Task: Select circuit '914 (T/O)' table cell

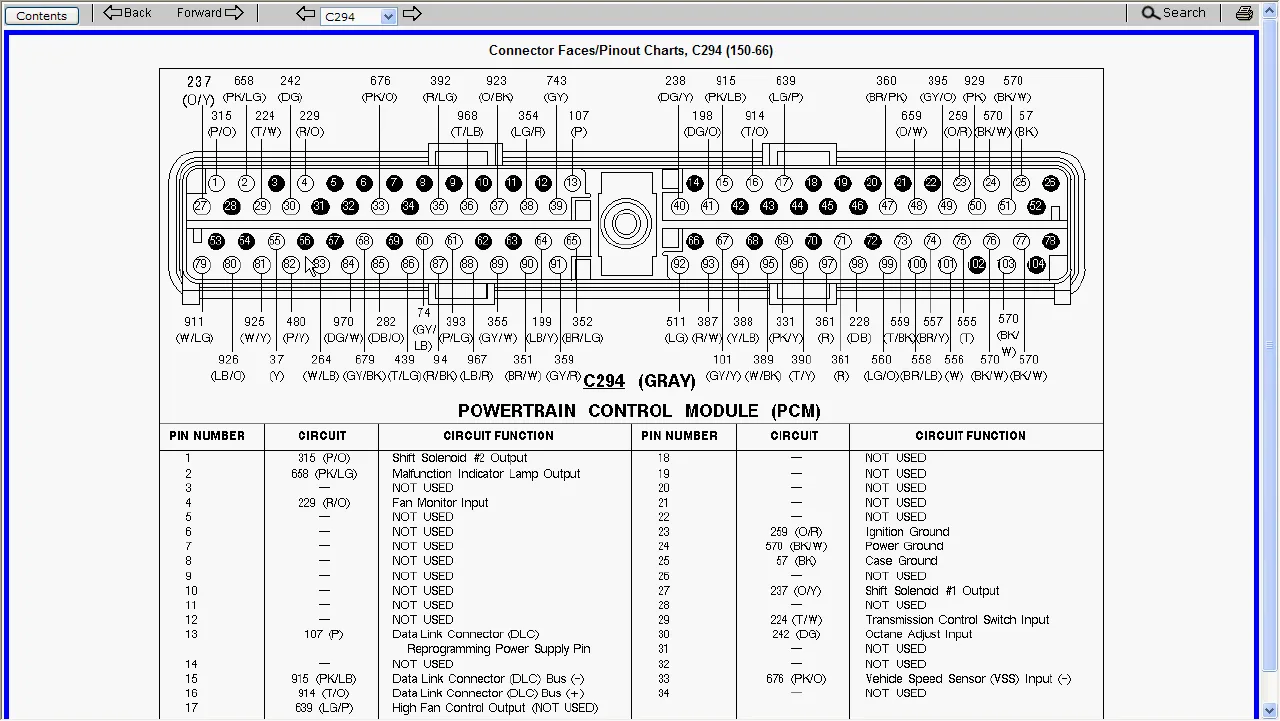Action: pos(324,693)
